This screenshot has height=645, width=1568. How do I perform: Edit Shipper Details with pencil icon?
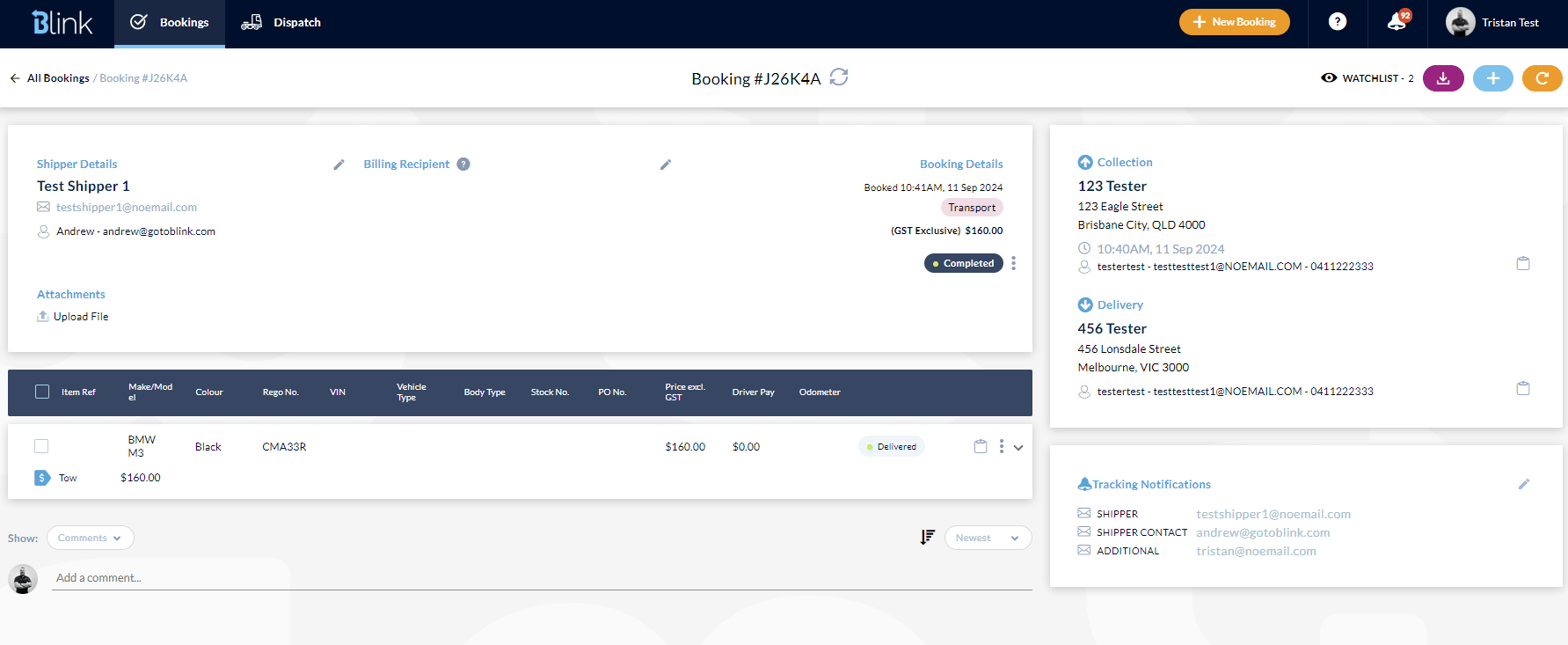click(x=339, y=165)
